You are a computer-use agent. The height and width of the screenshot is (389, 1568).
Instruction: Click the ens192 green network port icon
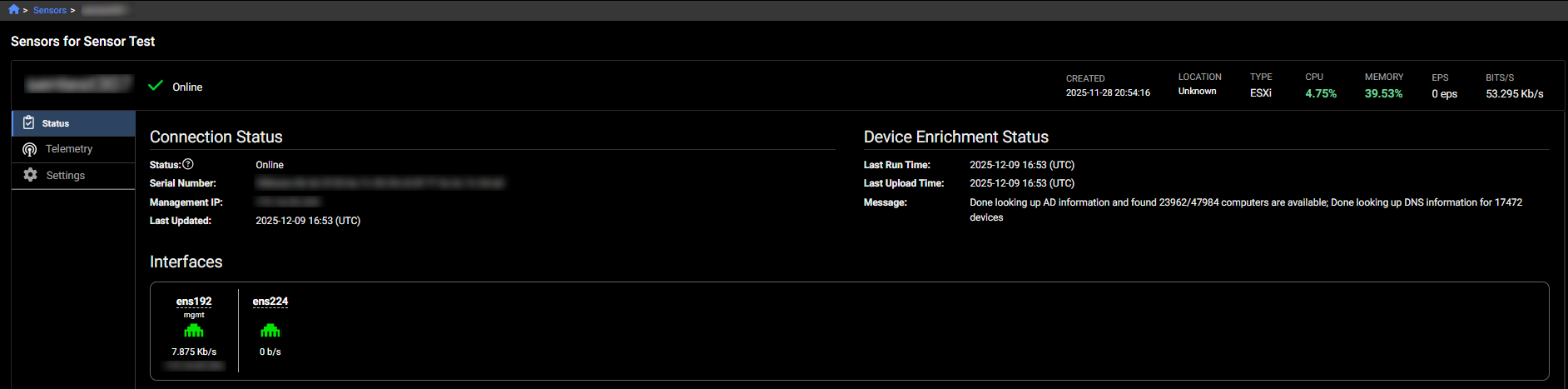pyautogui.click(x=194, y=331)
